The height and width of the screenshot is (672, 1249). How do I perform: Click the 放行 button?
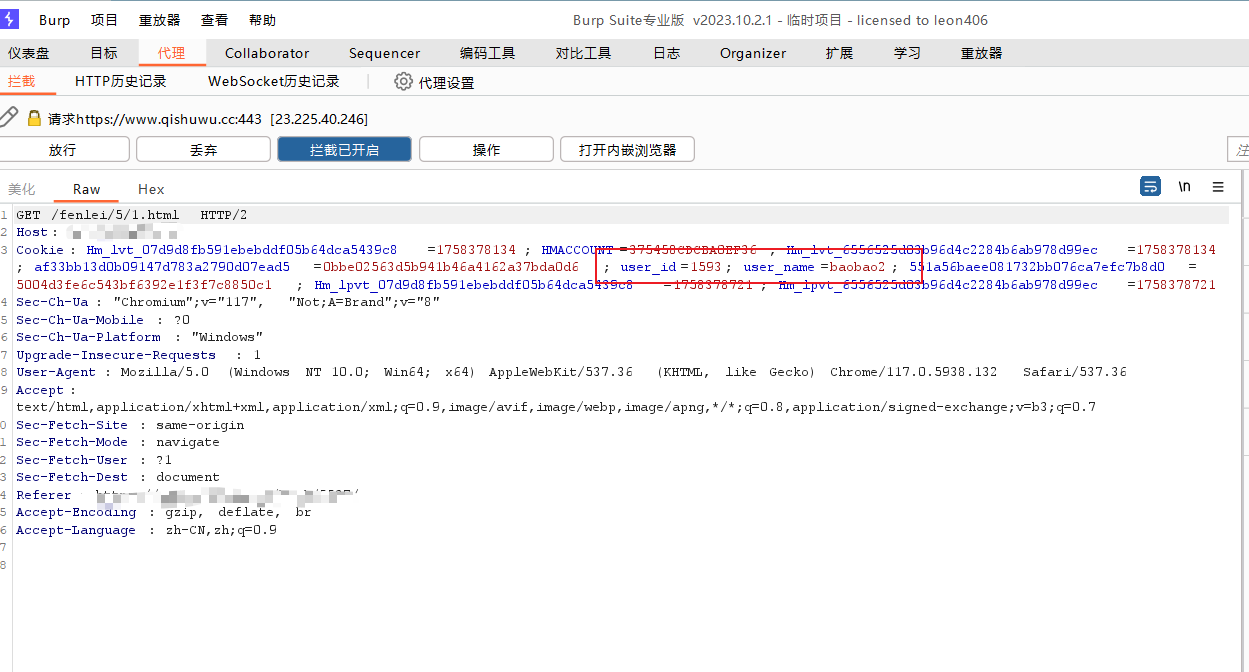pyautogui.click(x=62, y=150)
